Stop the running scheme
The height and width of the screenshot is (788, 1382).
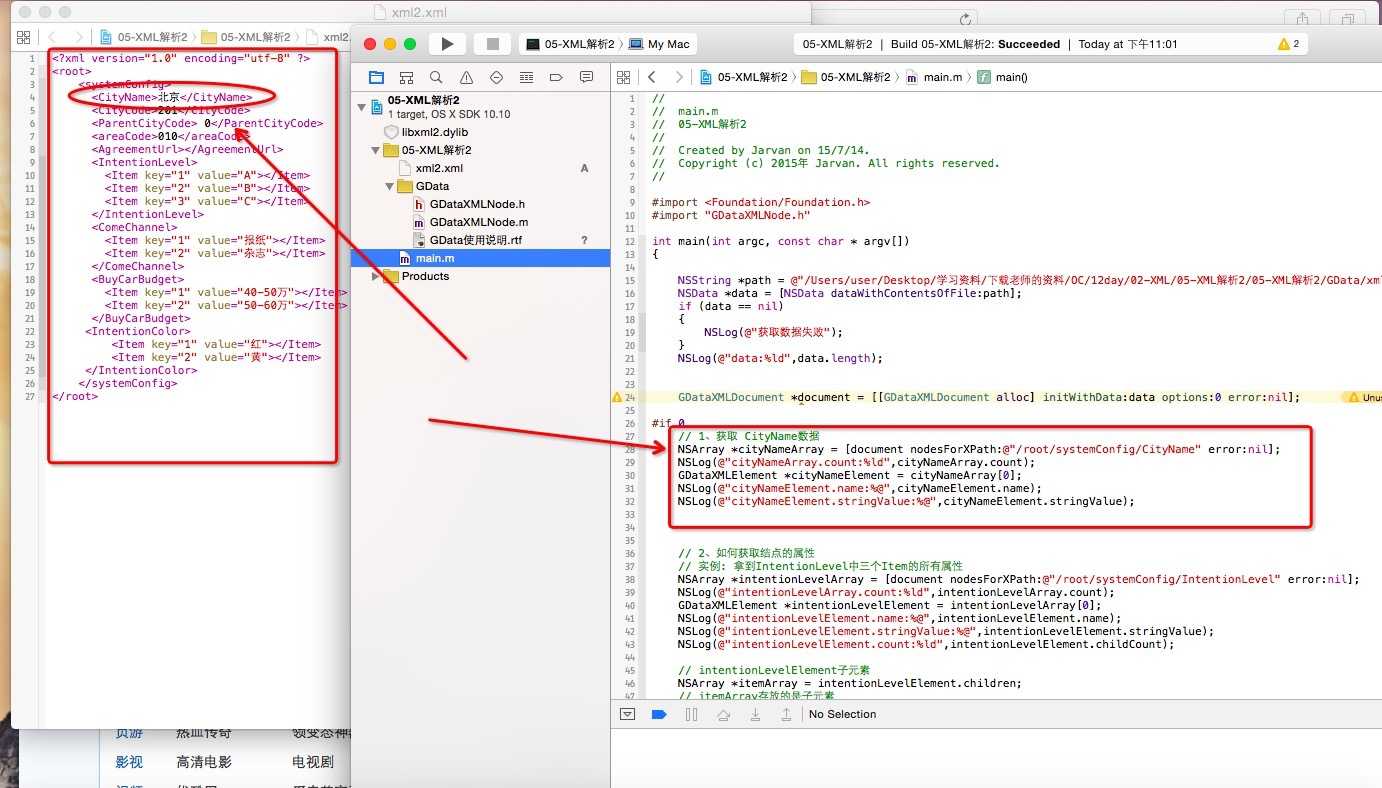(492, 44)
